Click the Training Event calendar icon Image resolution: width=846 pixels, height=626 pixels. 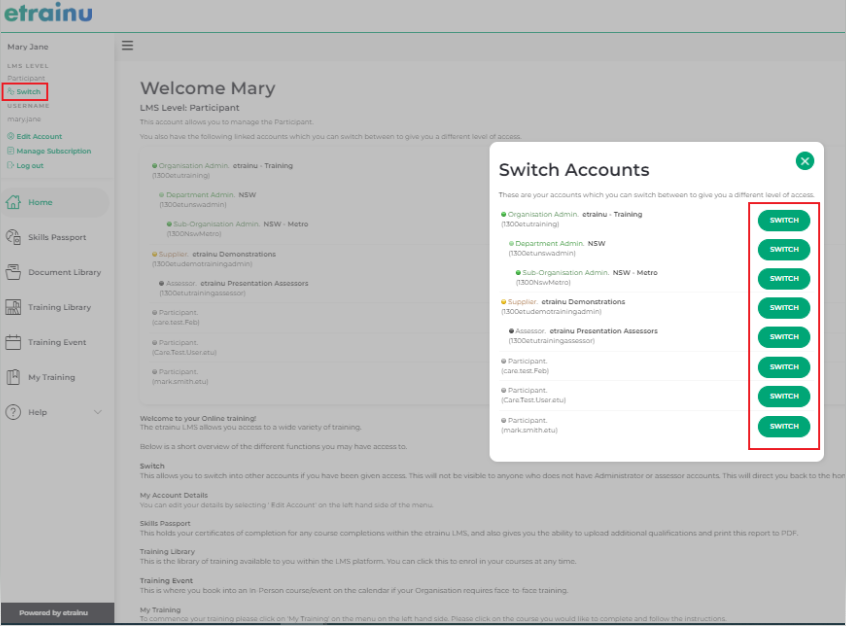pos(13,342)
